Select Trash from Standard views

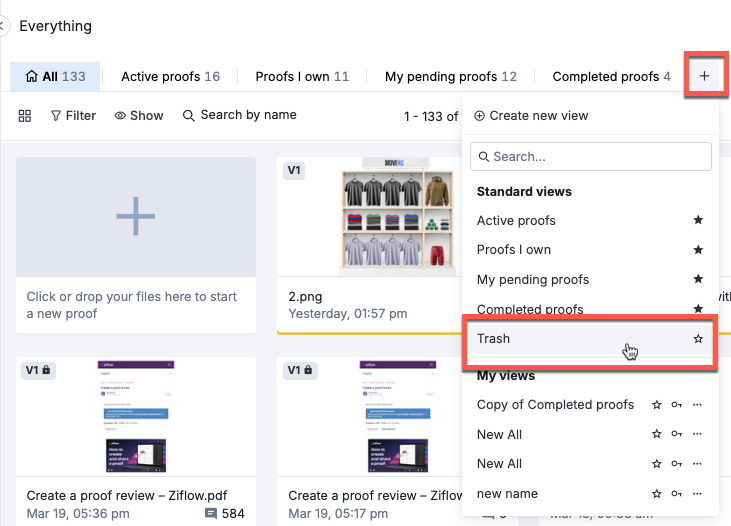(494, 339)
